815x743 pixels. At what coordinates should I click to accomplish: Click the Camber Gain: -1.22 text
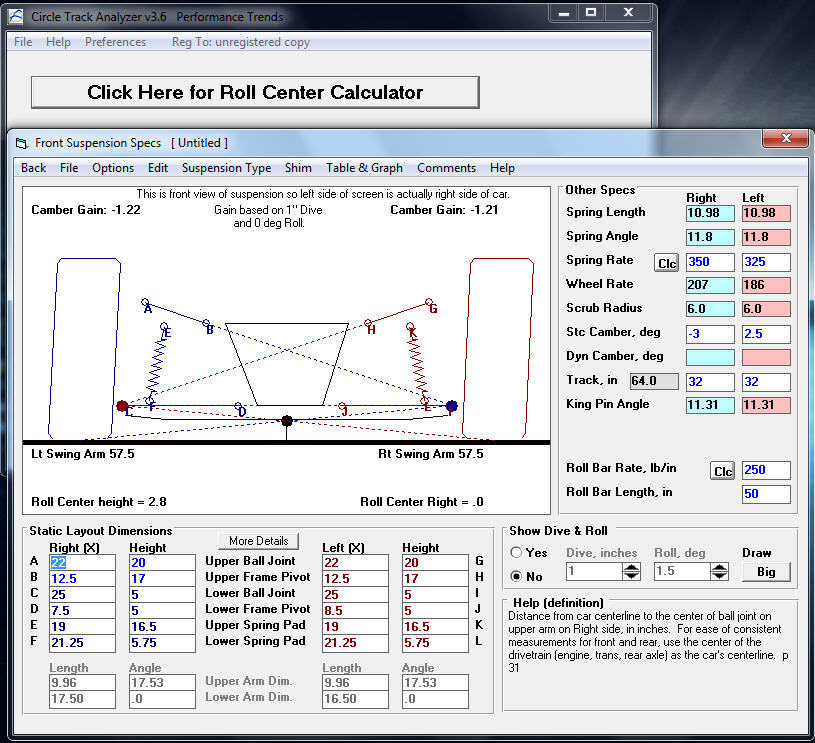click(86, 210)
